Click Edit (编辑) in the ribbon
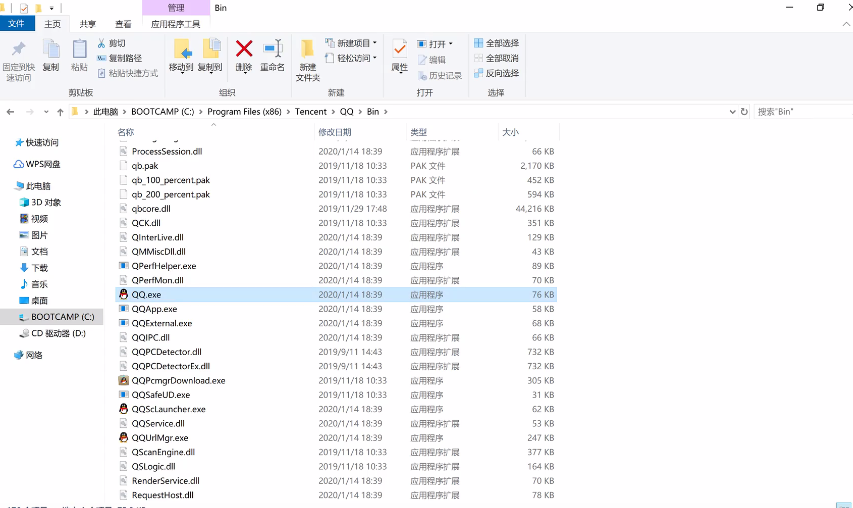Screen dimensions: 853x508 click(432, 60)
